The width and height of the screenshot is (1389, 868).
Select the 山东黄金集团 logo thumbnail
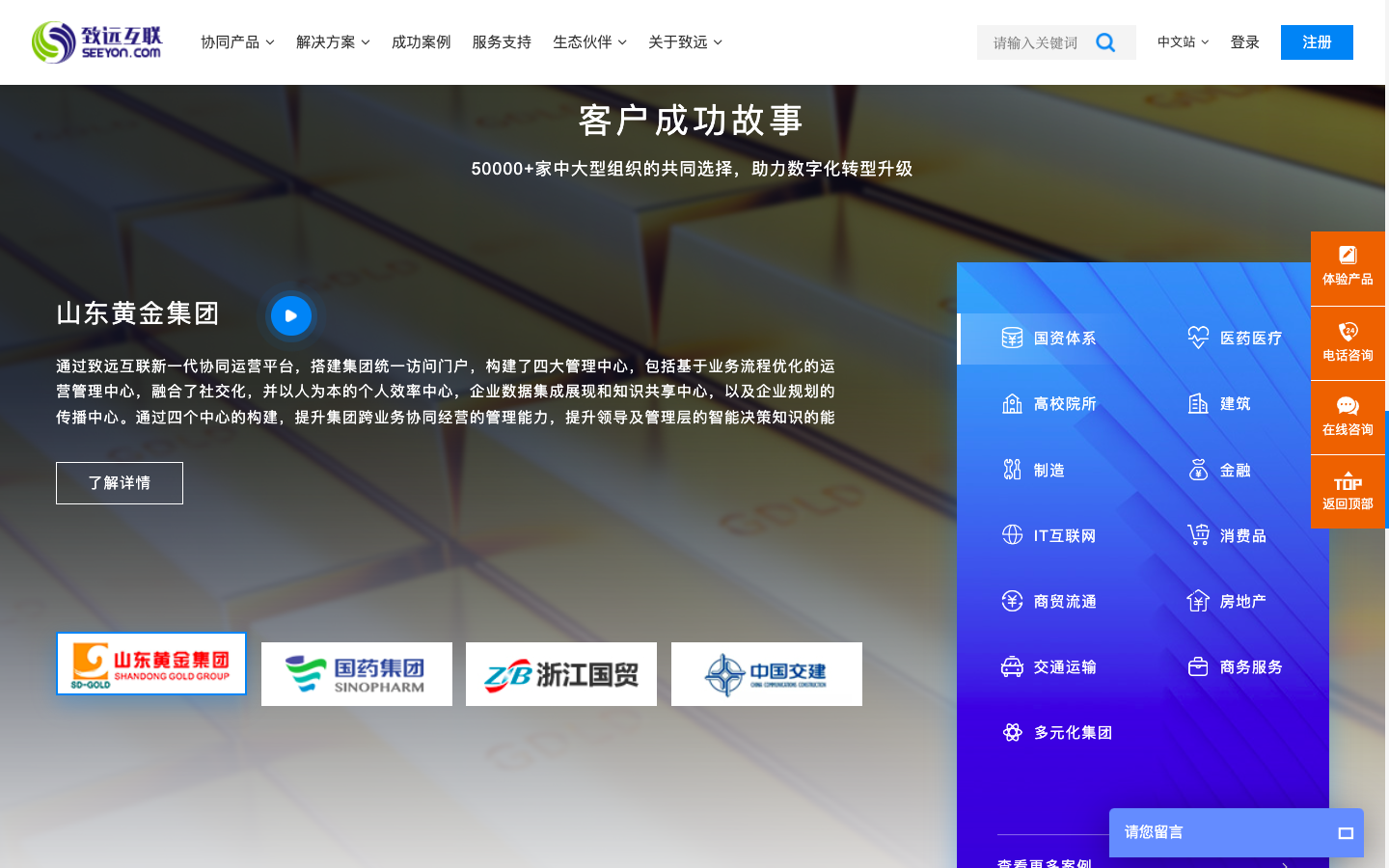(151, 664)
